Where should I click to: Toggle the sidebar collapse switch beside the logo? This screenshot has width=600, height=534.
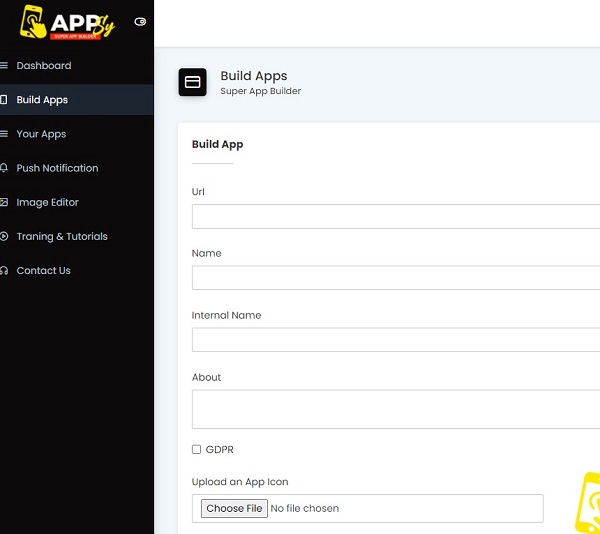coord(140,21)
